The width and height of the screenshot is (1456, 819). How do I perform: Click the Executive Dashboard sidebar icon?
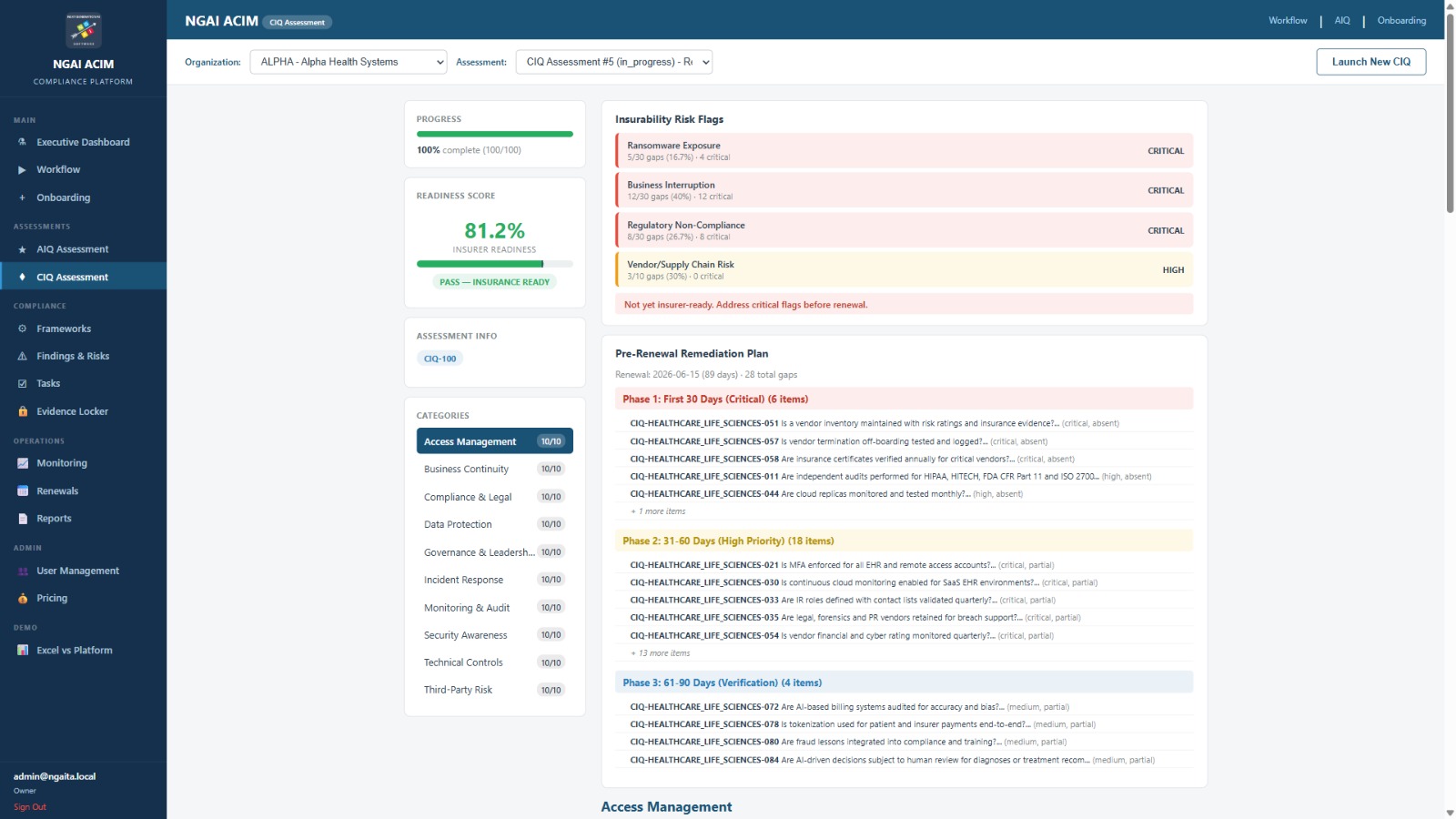[x=23, y=142]
